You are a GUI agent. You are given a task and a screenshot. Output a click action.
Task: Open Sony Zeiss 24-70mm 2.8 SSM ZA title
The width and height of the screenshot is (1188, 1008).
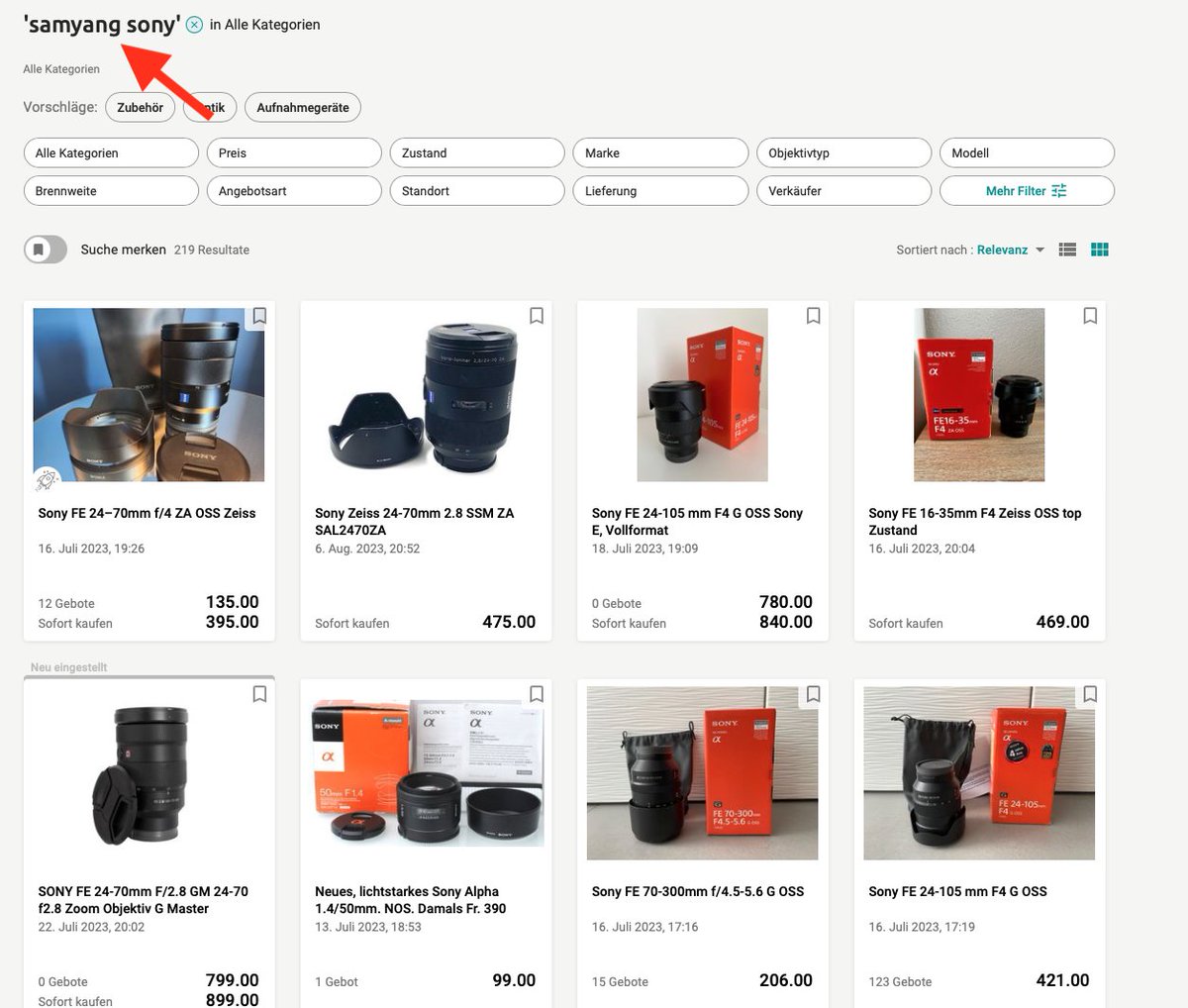tap(415, 521)
